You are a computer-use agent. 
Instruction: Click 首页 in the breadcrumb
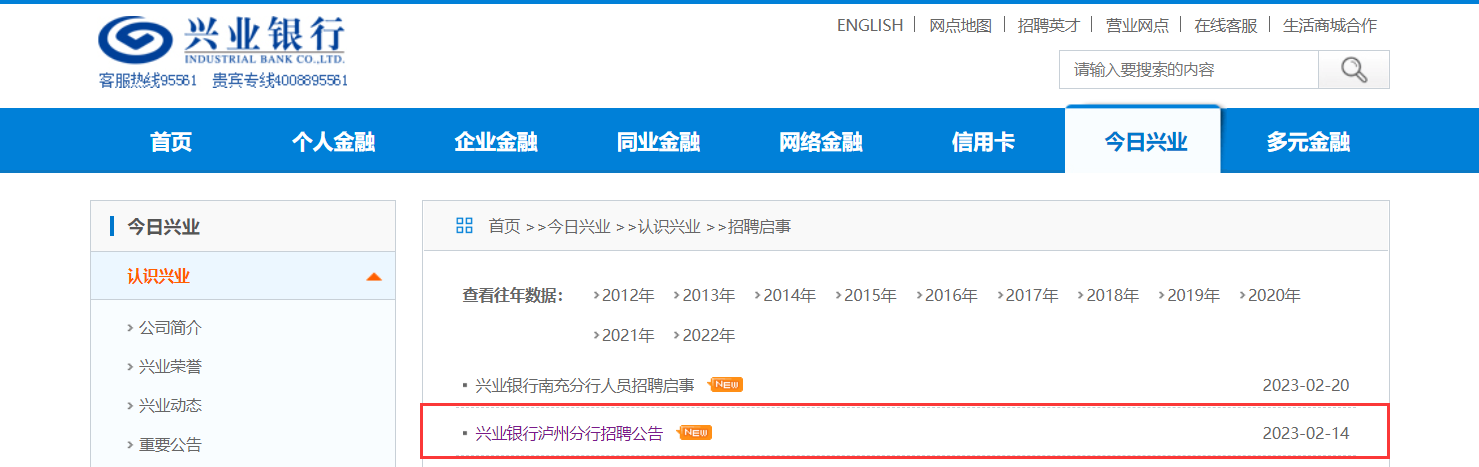point(504,227)
